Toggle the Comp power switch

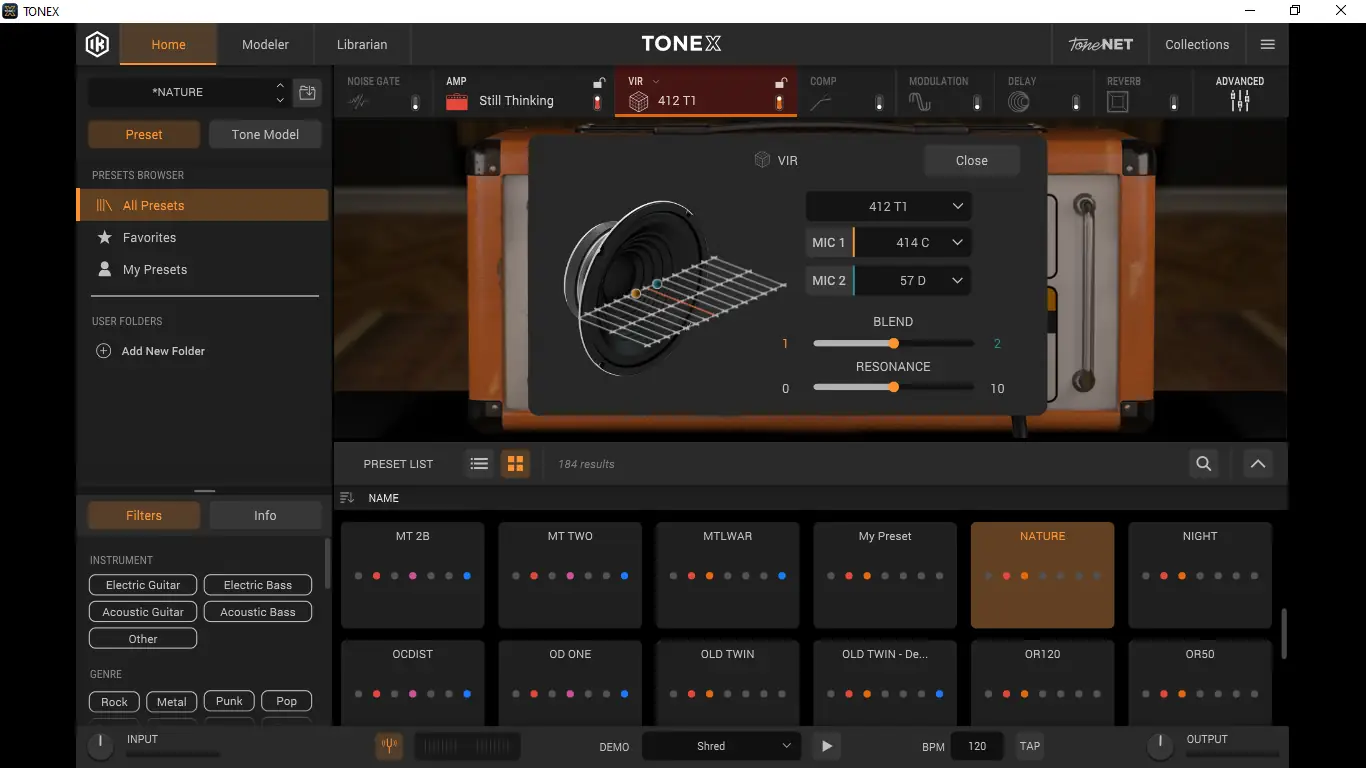879,102
